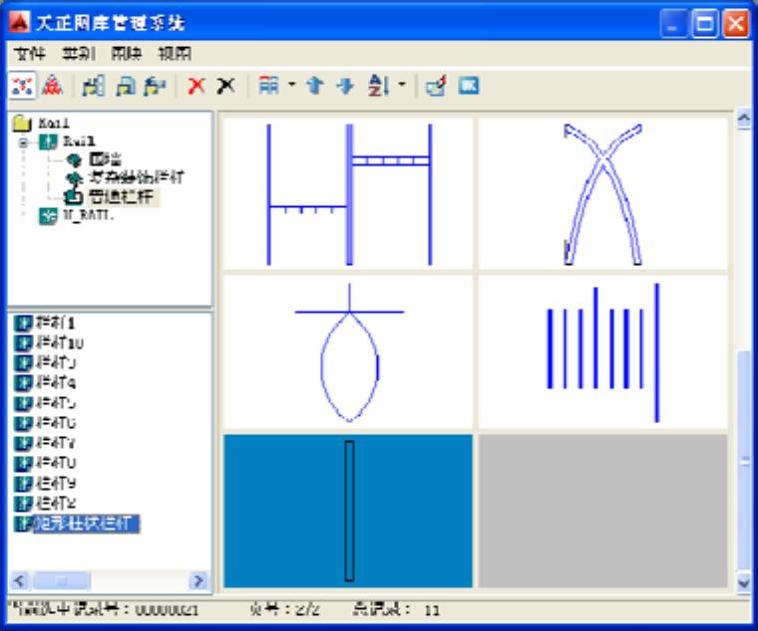The width and height of the screenshot is (758, 631).
Task: Click the total record count 11 in status bar
Action: click(x=432, y=610)
